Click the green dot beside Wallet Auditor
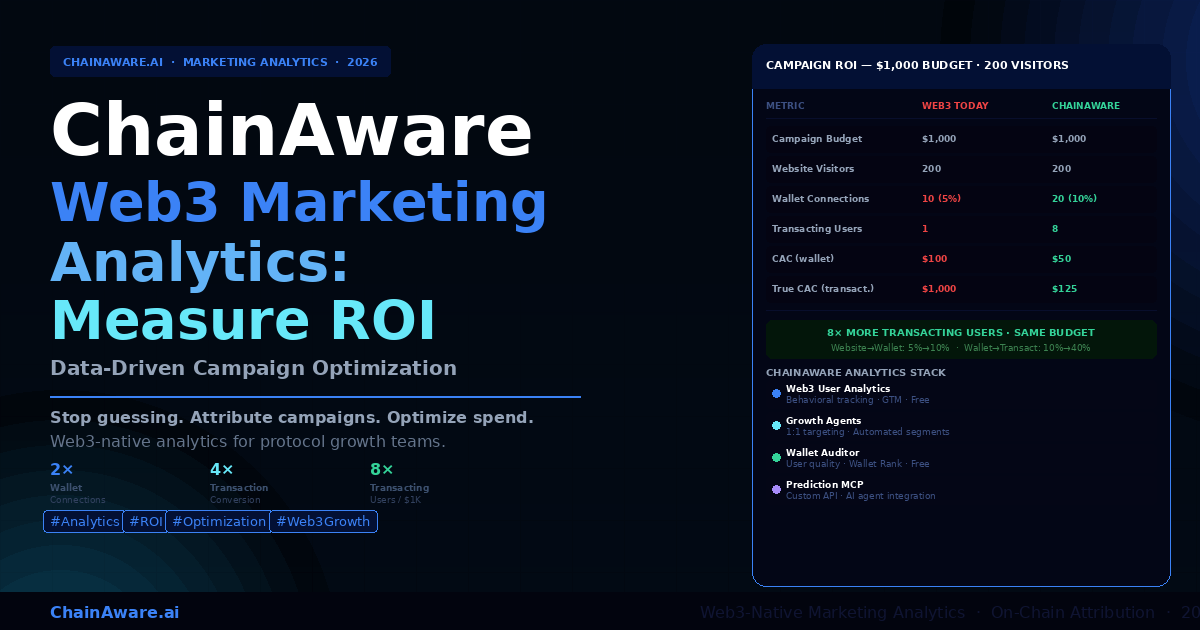The image size is (1200, 630). pos(776,457)
